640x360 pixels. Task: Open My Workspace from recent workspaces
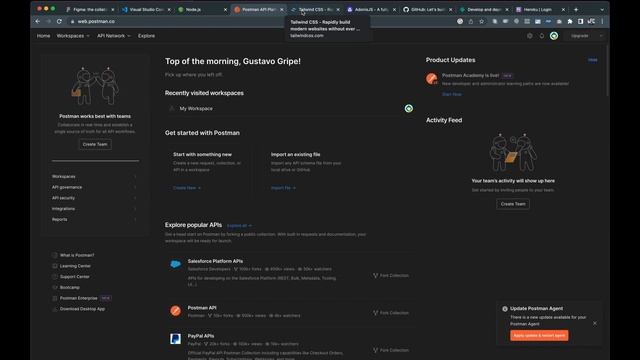coord(196,109)
